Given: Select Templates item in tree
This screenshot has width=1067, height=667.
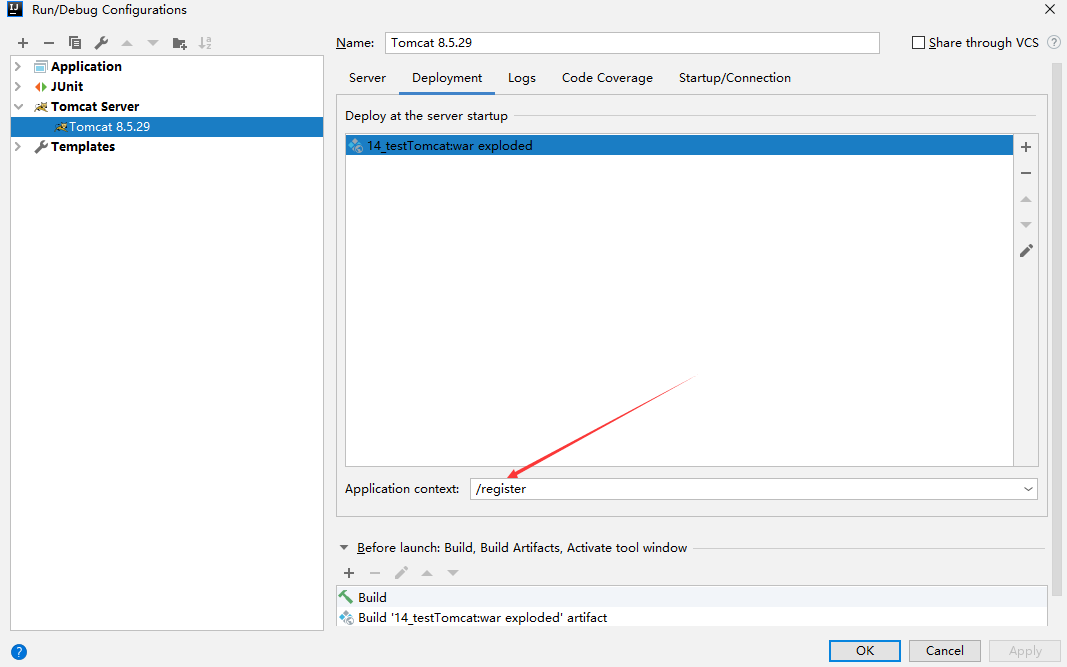Looking at the screenshot, I should click(83, 146).
